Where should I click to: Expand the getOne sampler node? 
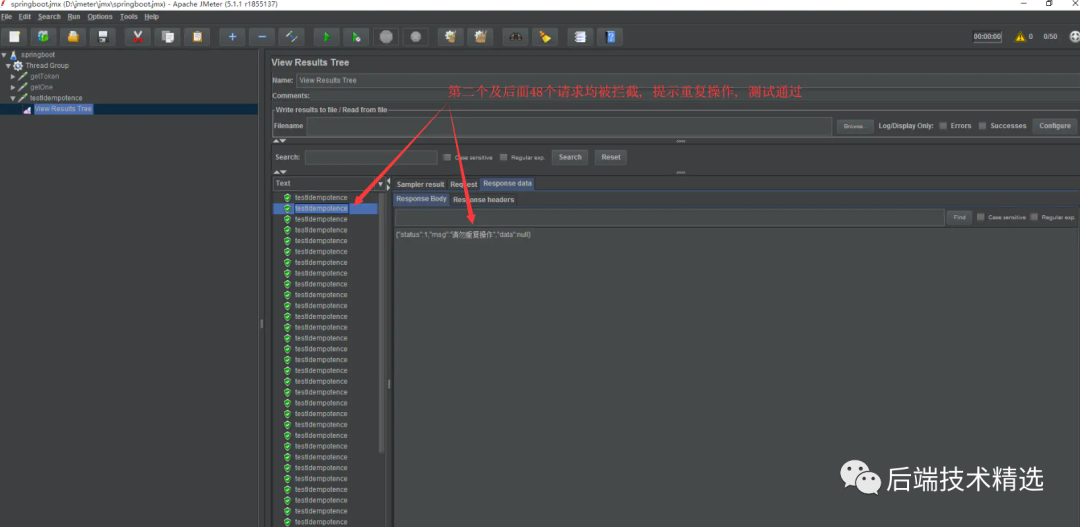coord(13,87)
